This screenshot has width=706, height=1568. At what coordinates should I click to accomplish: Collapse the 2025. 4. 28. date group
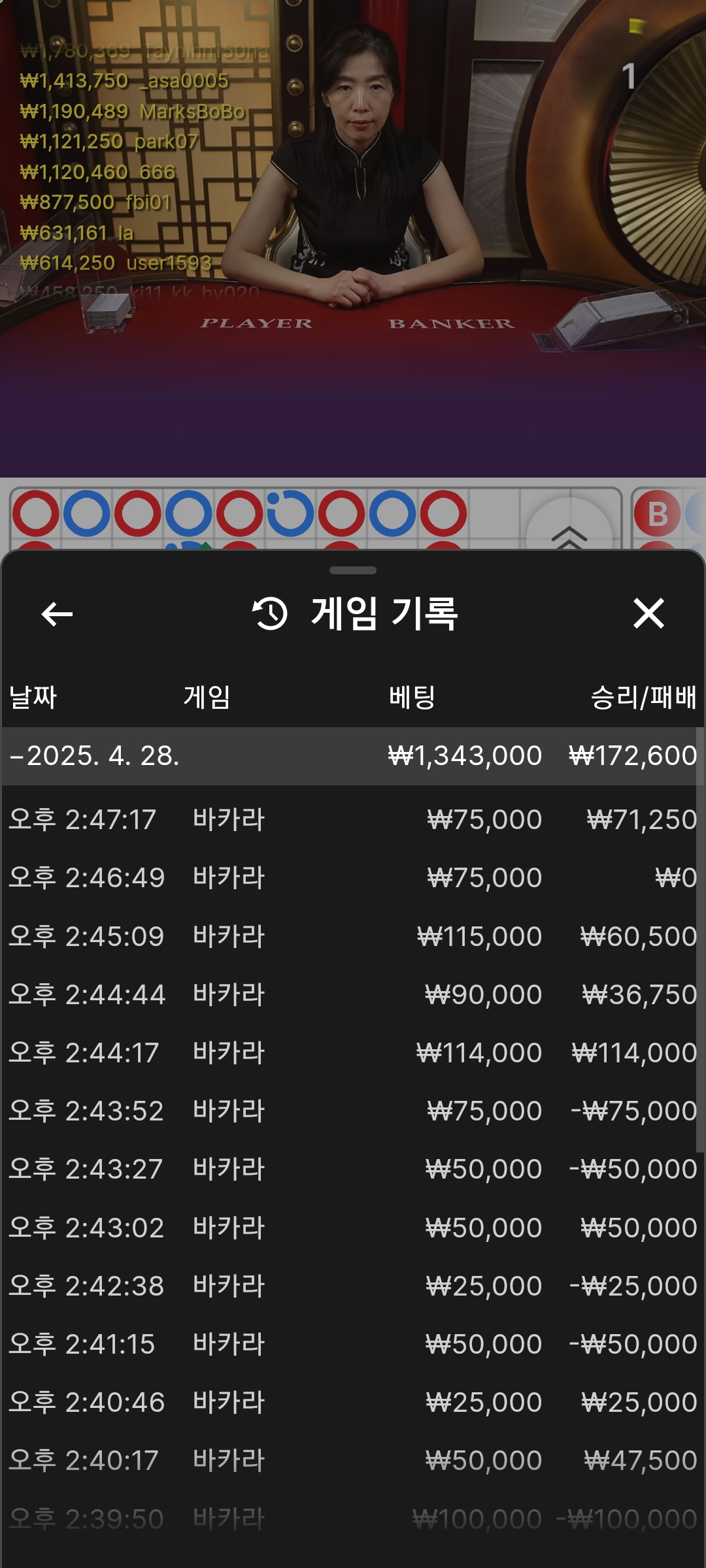tap(353, 756)
